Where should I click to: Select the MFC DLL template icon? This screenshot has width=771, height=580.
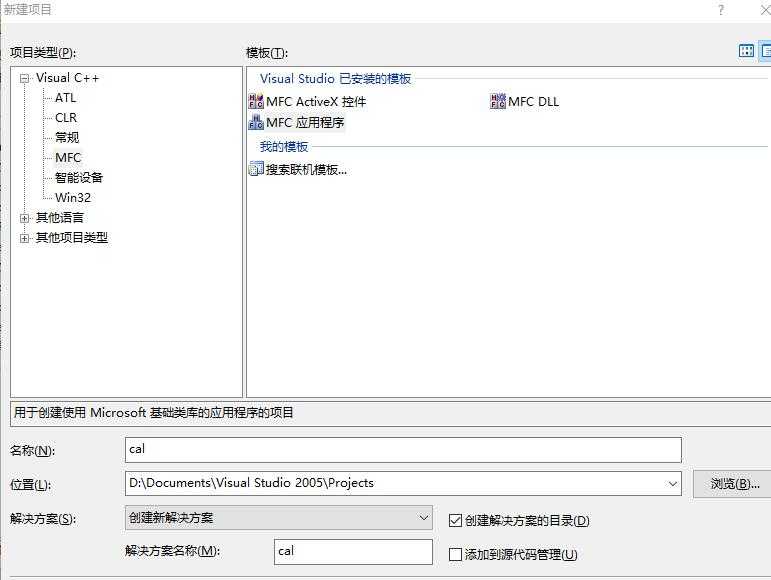click(x=498, y=101)
